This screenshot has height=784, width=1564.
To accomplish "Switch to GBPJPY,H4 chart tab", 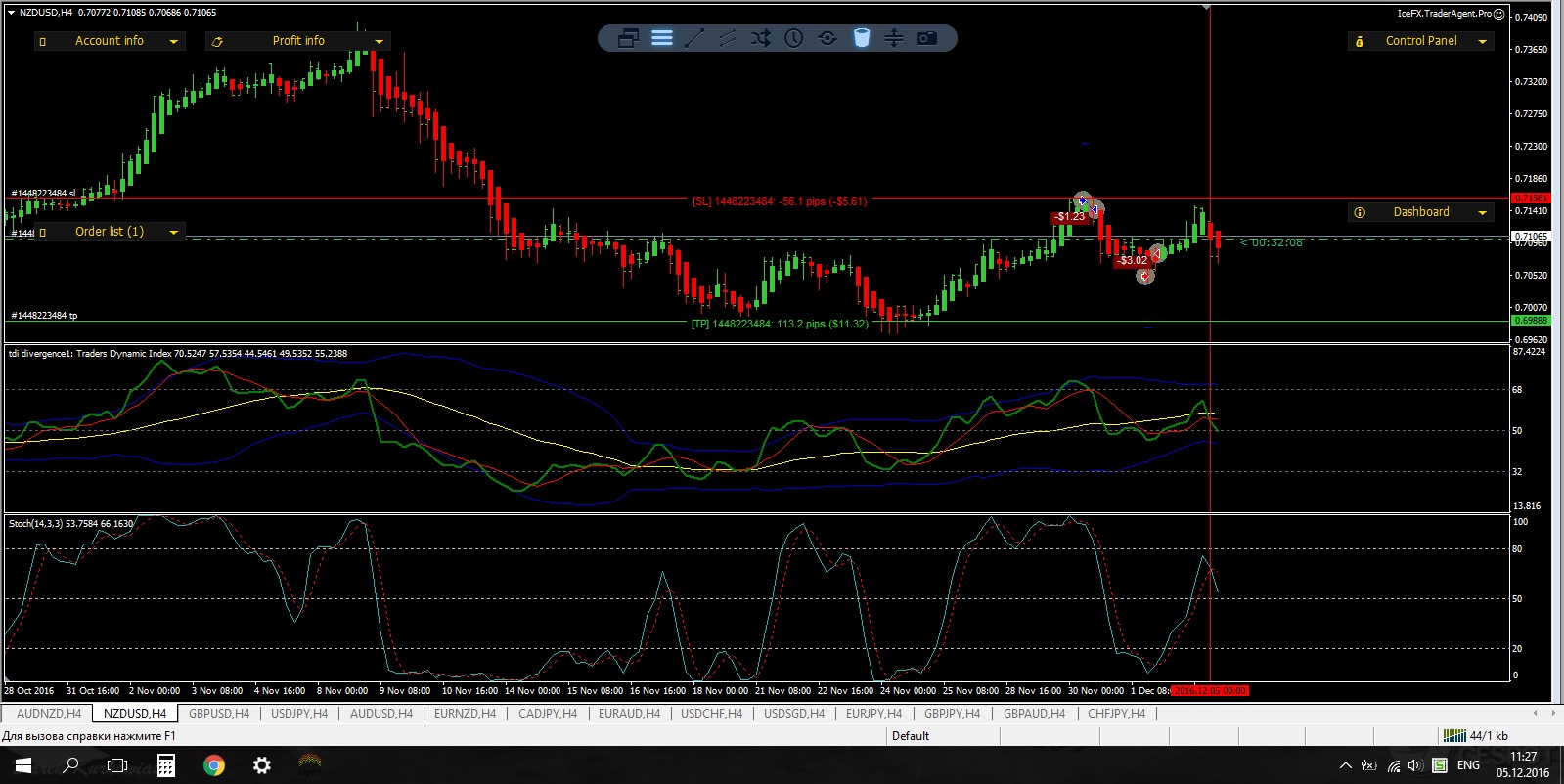I will click(x=952, y=714).
